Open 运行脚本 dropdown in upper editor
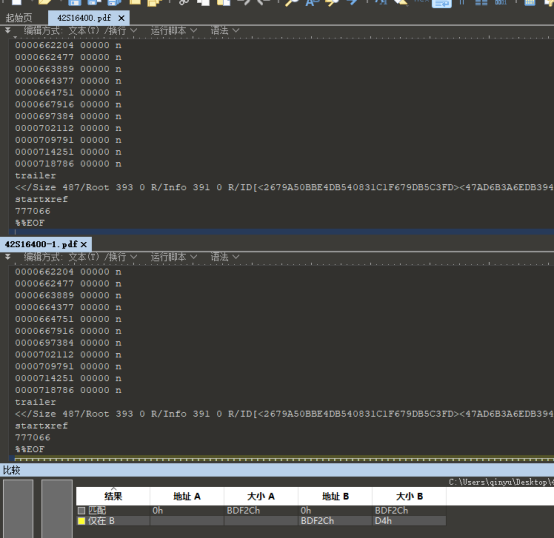 coord(174,31)
